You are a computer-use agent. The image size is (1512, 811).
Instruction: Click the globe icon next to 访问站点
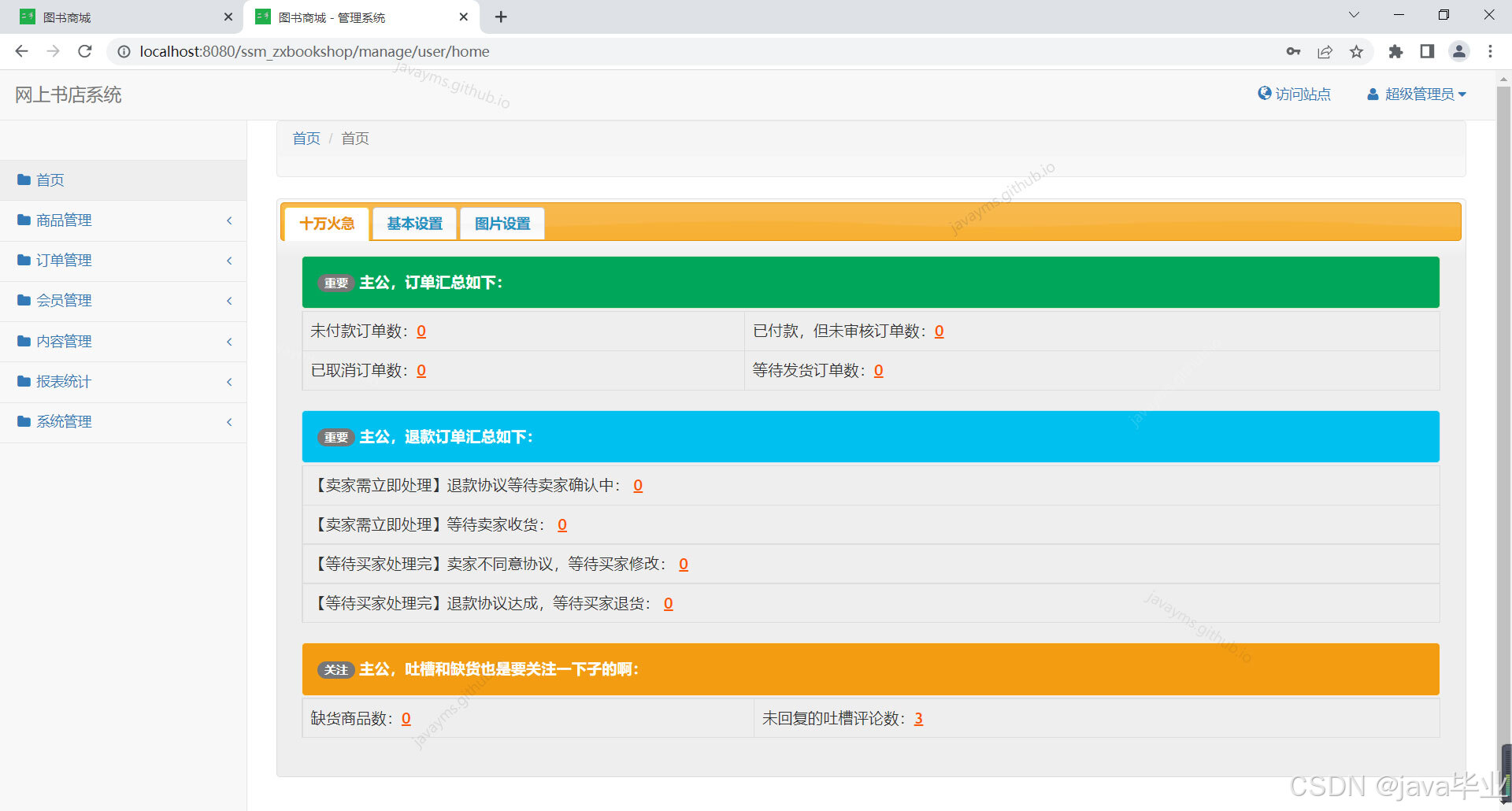(x=1265, y=93)
